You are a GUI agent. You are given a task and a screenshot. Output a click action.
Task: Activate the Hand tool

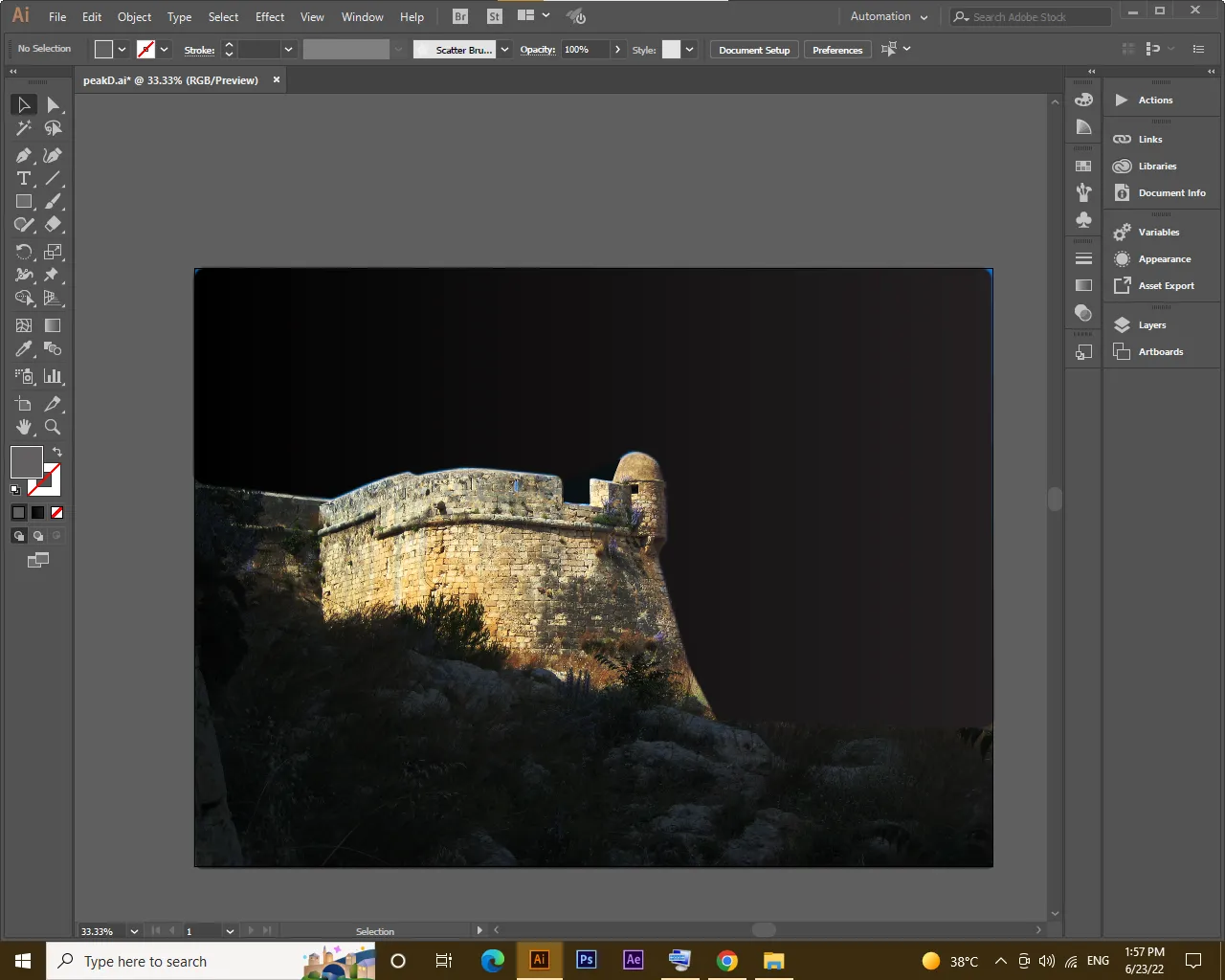click(x=24, y=427)
